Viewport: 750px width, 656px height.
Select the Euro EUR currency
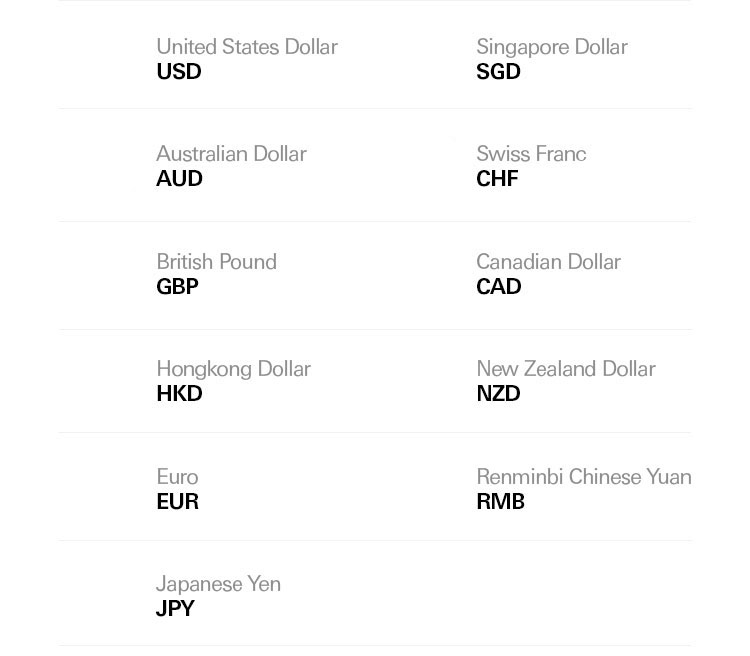[x=177, y=489]
